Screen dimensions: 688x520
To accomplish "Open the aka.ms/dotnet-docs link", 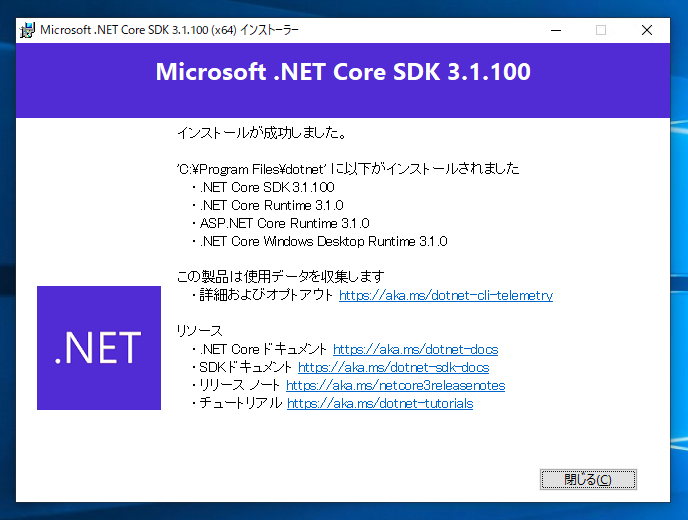I will [x=416, y=349].
